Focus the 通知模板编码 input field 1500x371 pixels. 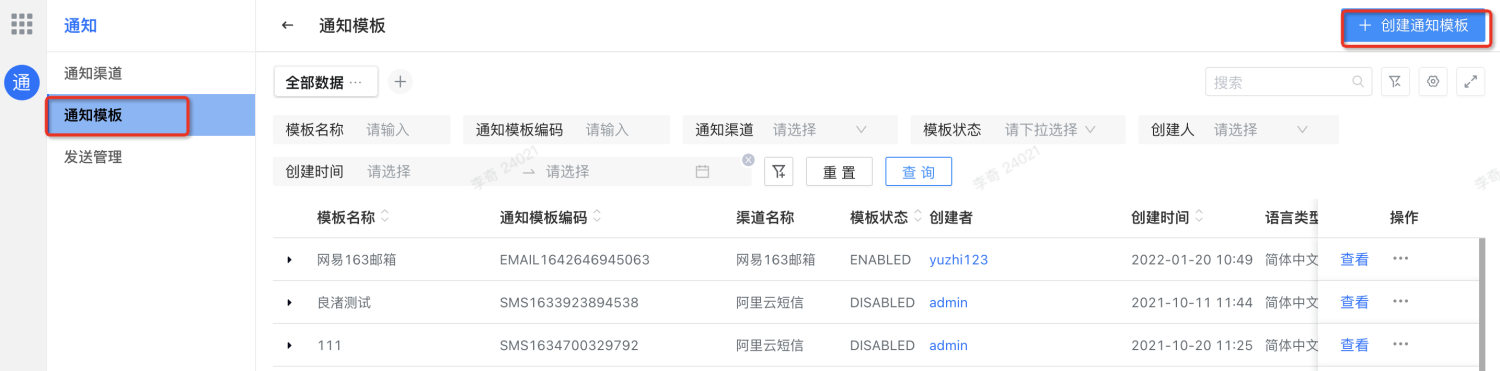pyautogui.click(x=624, y=130)
